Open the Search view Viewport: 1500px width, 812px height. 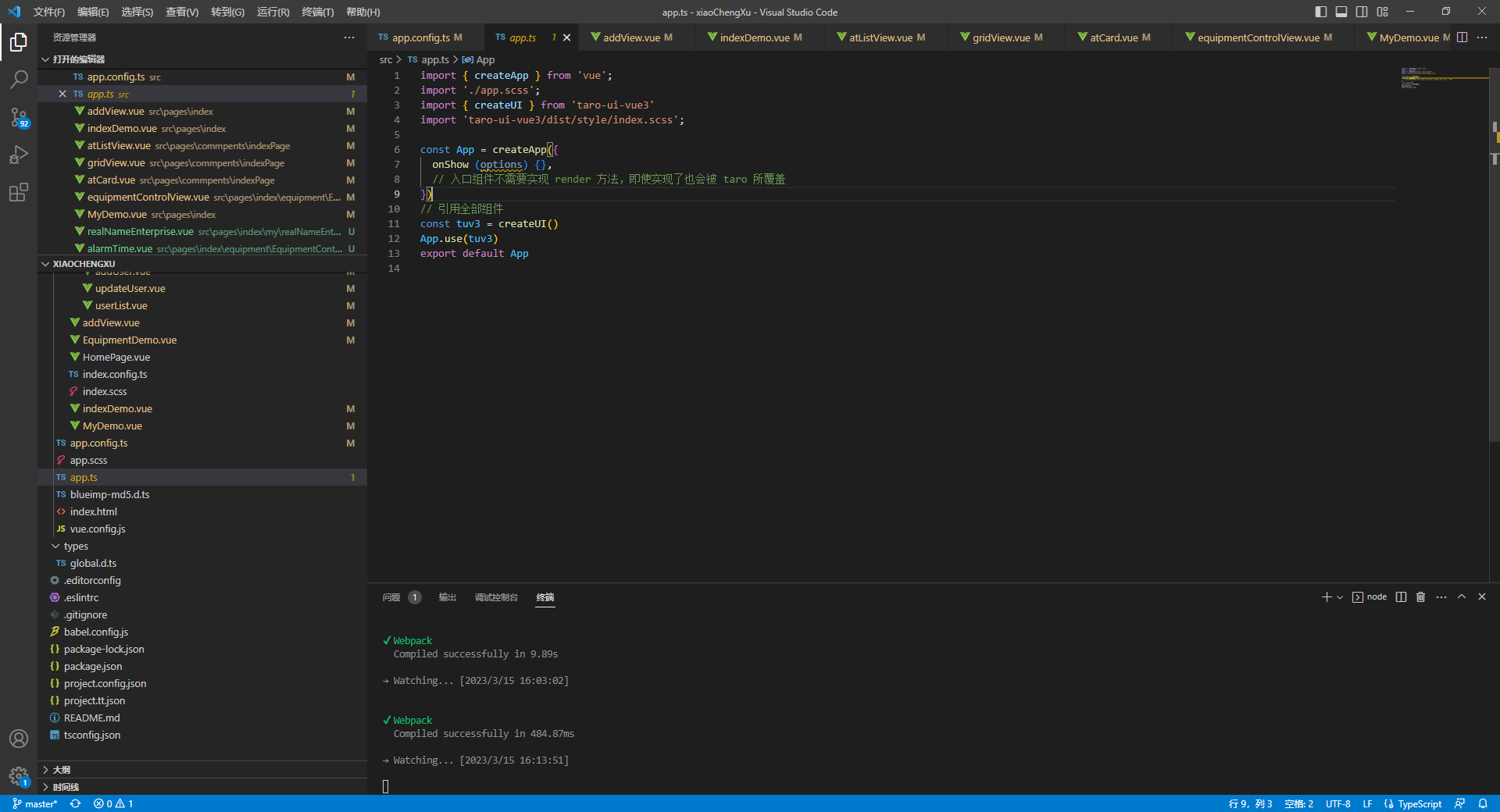point(19,79)
